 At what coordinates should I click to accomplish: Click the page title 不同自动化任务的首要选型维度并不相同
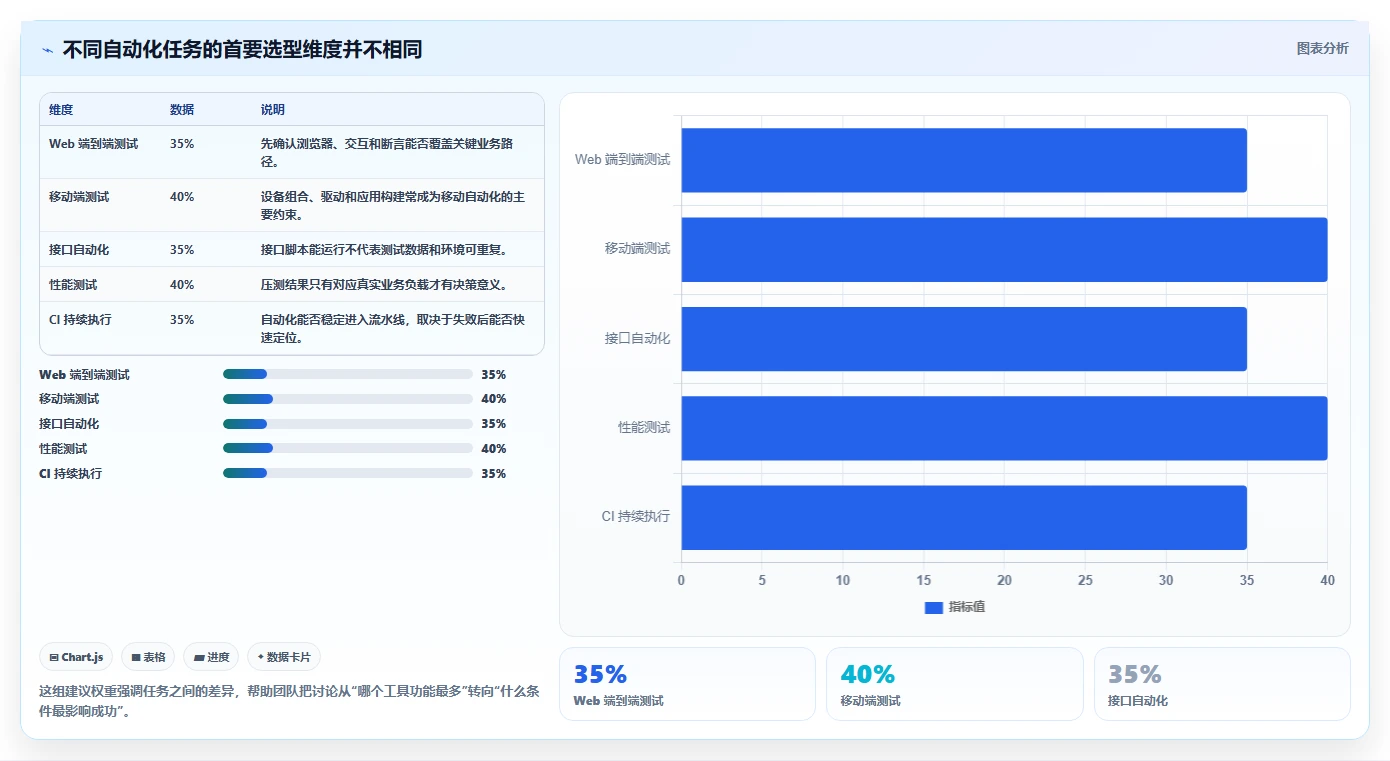[242, 50]
